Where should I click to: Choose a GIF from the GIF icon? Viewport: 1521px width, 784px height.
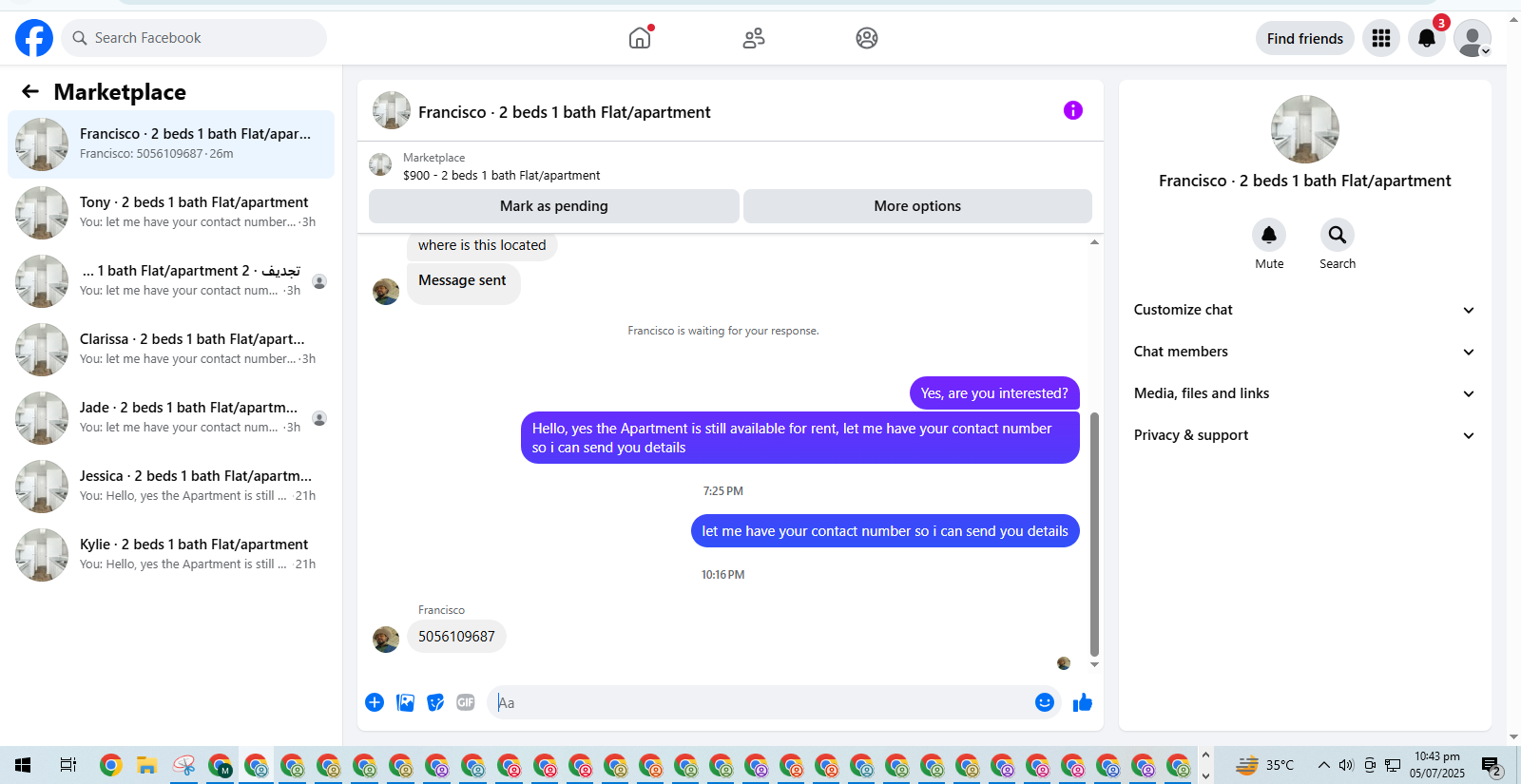point(466,702)
